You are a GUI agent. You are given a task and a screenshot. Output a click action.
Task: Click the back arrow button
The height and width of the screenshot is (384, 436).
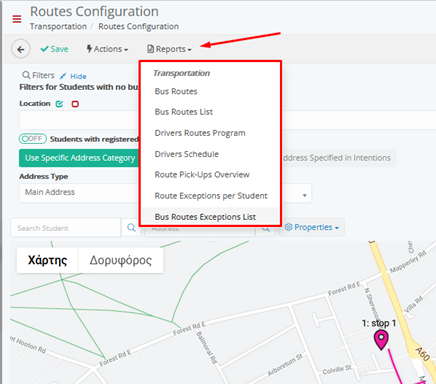21,49
